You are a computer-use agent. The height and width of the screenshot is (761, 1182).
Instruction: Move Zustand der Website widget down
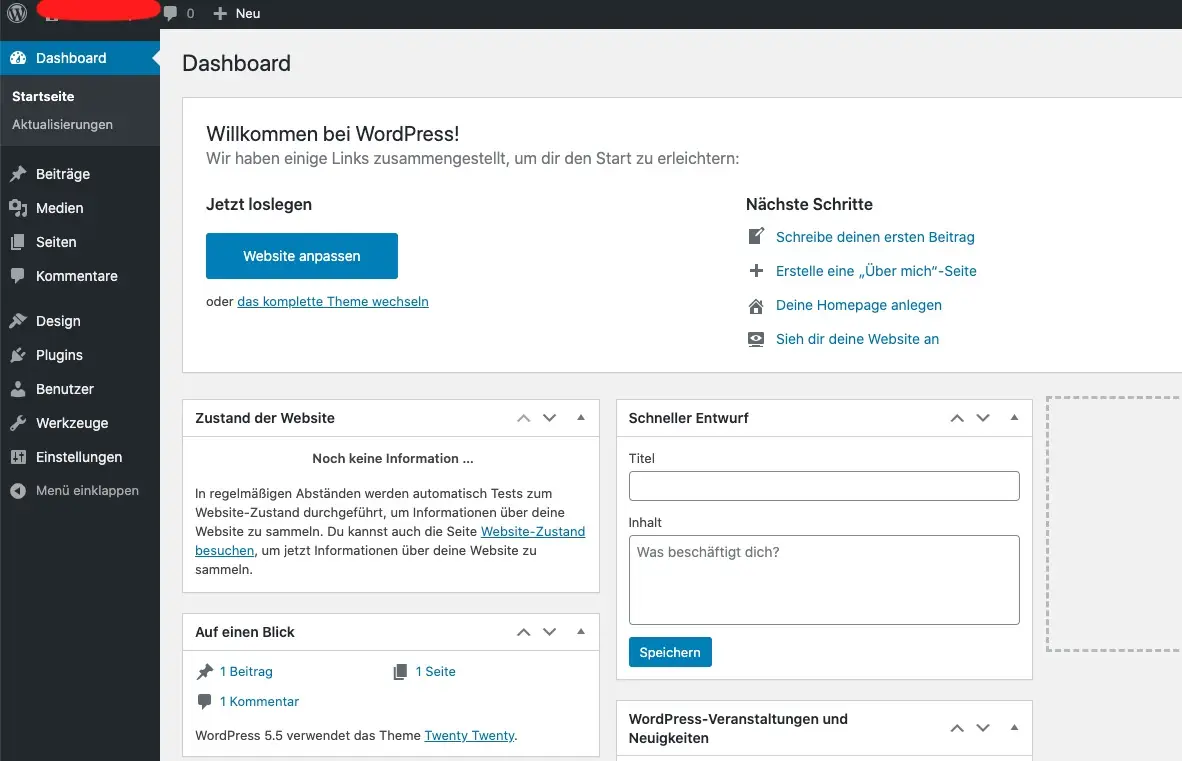[550, 418]
